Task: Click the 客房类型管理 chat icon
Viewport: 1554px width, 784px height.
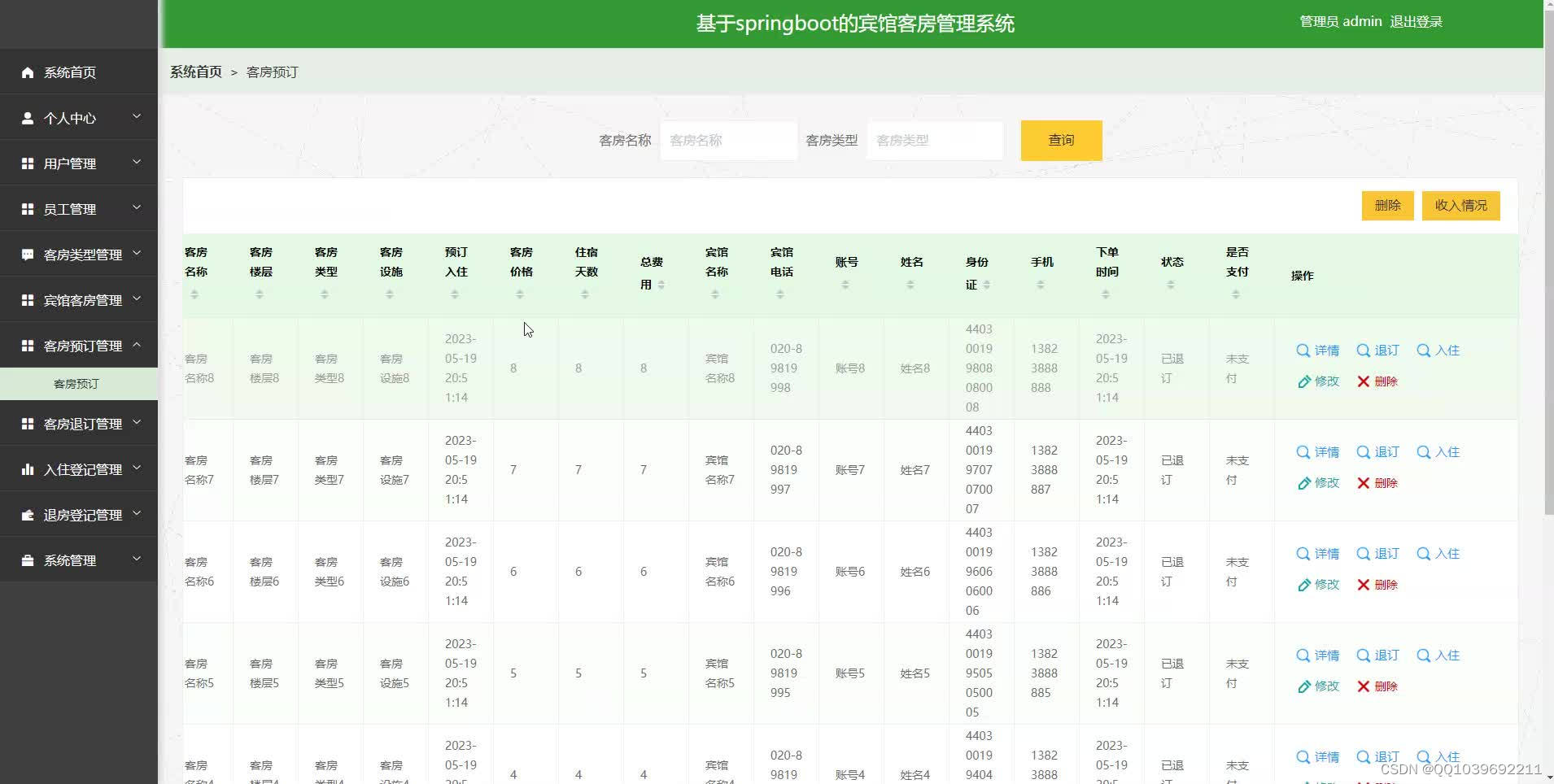Action: coord(27,255)
